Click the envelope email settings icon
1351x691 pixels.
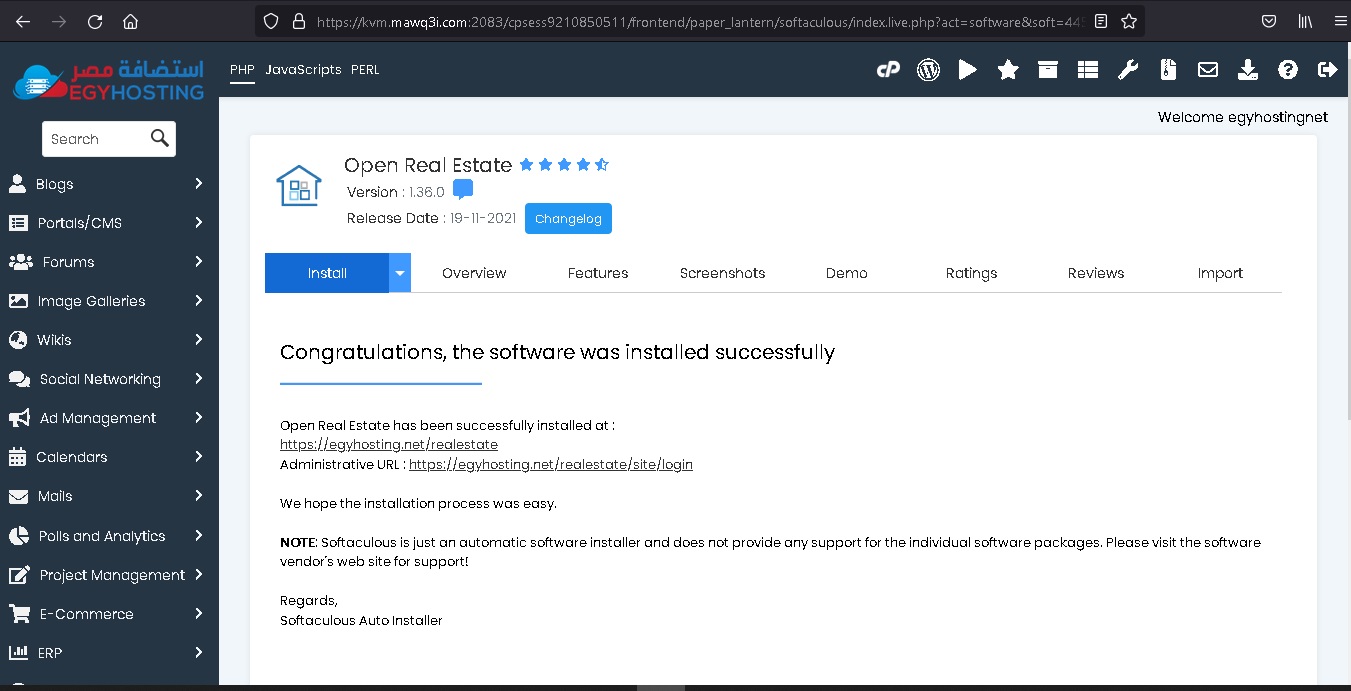[x=1208, y=70]
